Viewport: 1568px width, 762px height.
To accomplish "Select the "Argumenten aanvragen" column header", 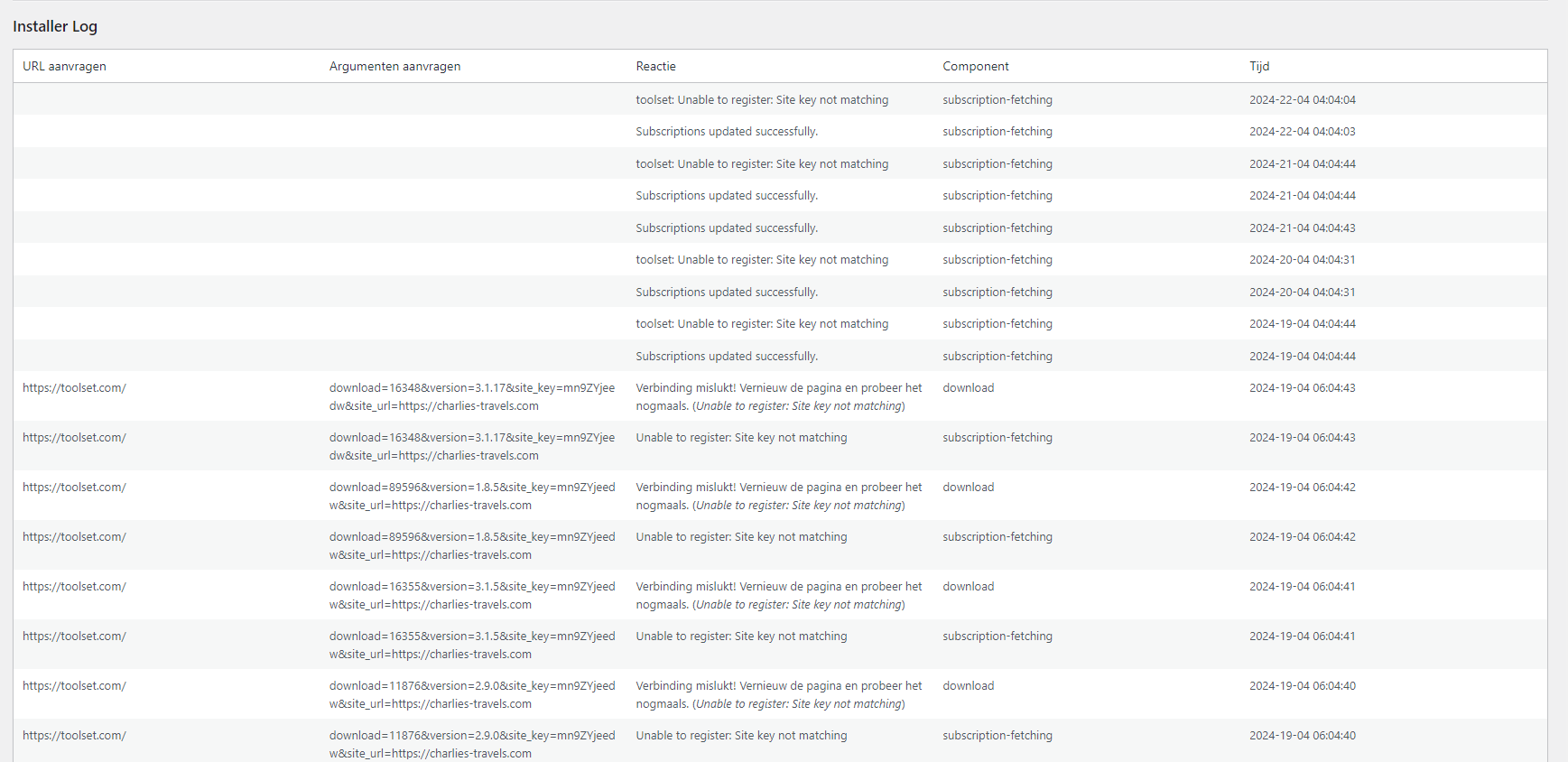I will click(x=394, y=66).
